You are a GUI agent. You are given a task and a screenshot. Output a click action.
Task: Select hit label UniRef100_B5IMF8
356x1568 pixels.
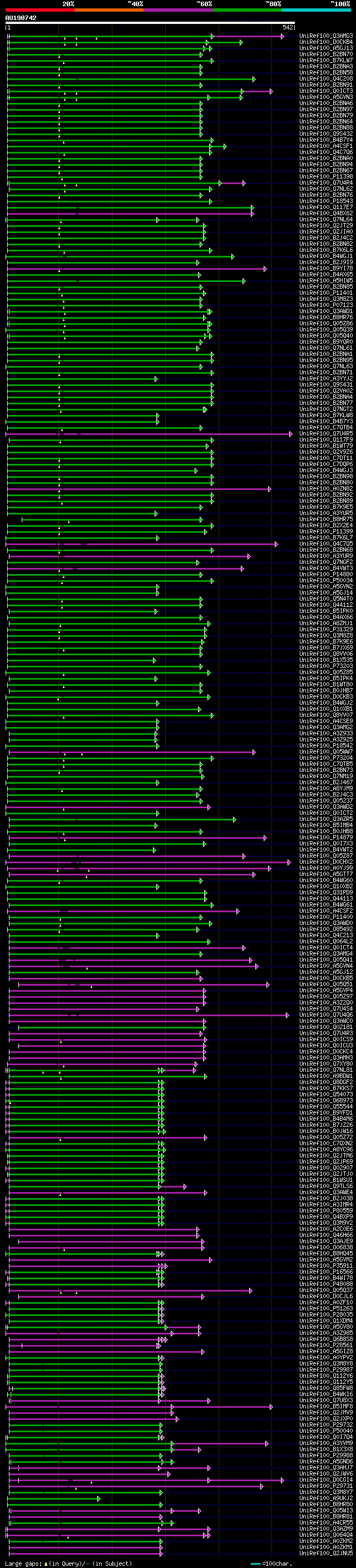coord(326,1407)
